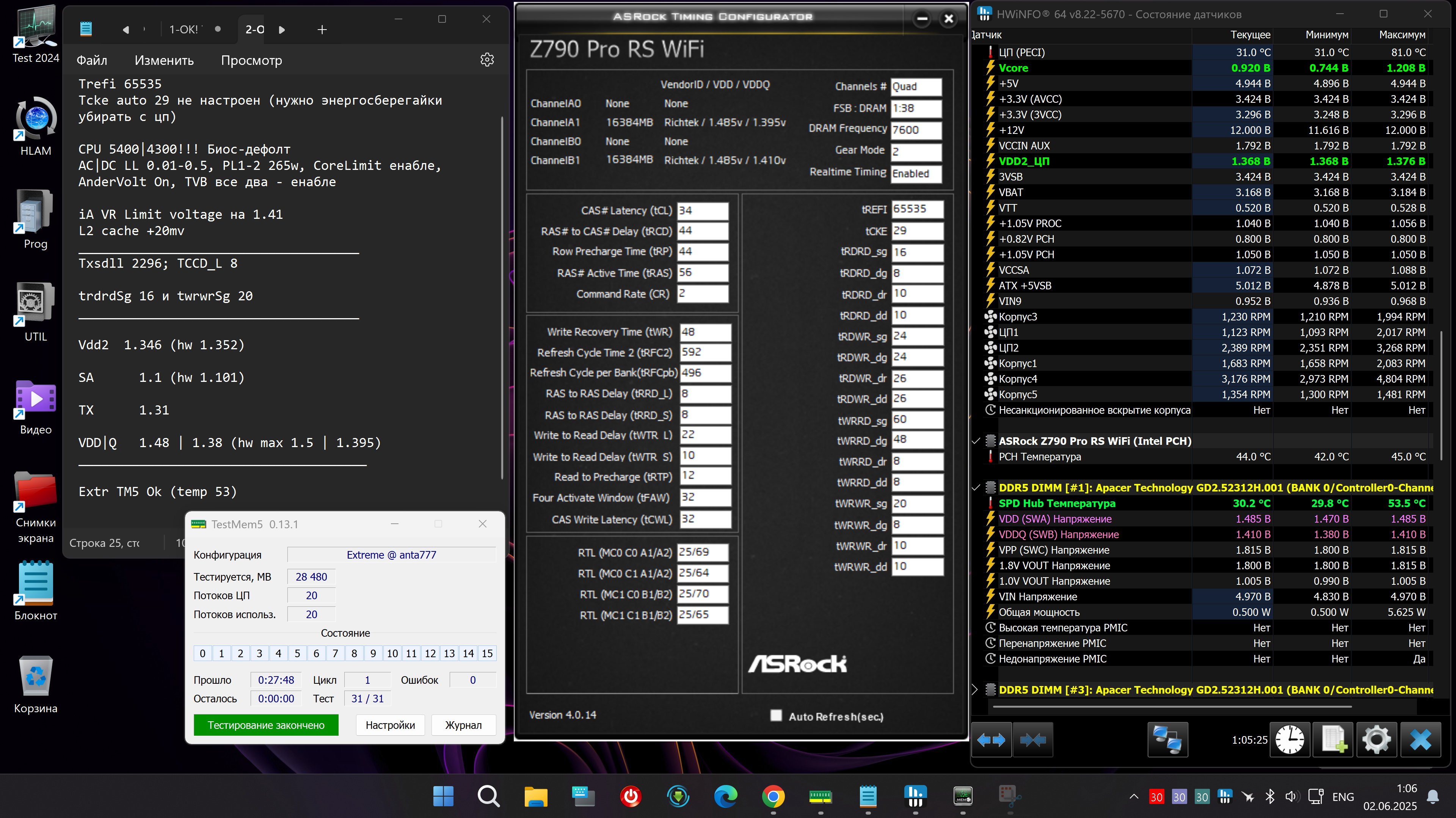Viewport: 1456px width, 818px height.
Task: Collapse ASRock Z790 Pro RS WiFi PCH group
Action: 976,441
